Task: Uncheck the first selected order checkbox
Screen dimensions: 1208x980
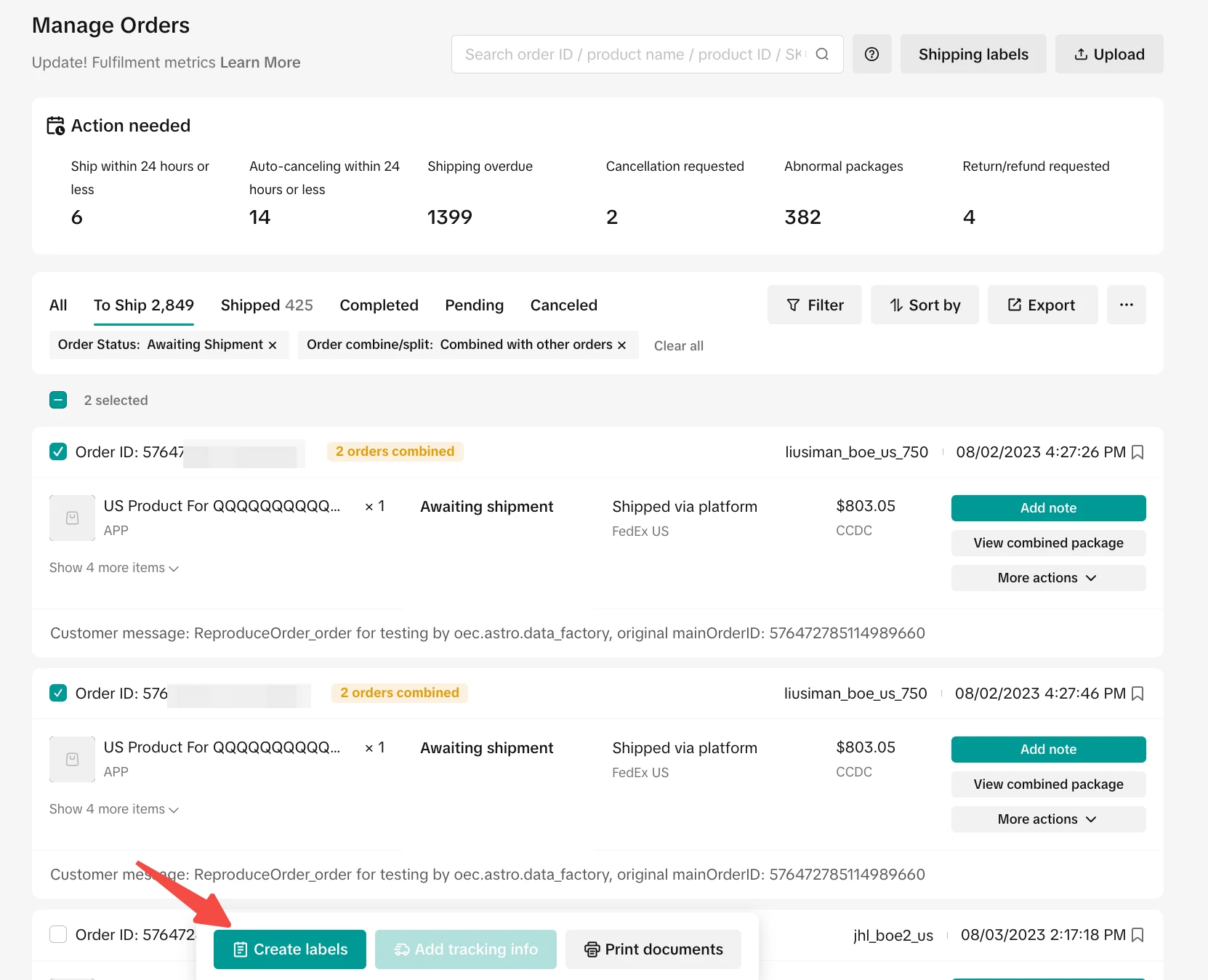Action: [x=58, y=452]
